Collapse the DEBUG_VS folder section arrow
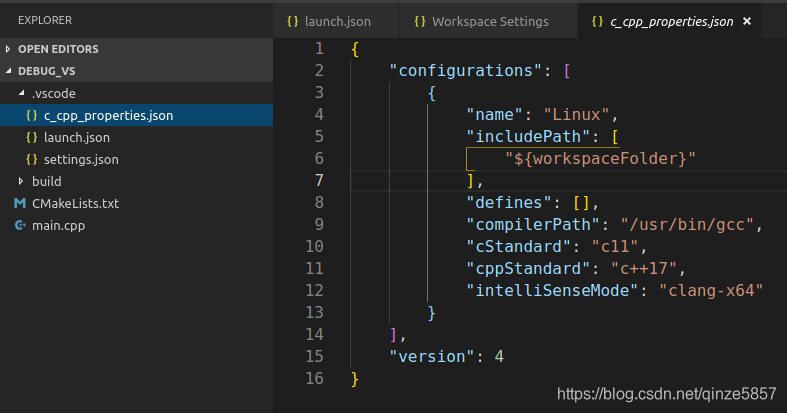 pyautogui.click(x=8, y=71)
